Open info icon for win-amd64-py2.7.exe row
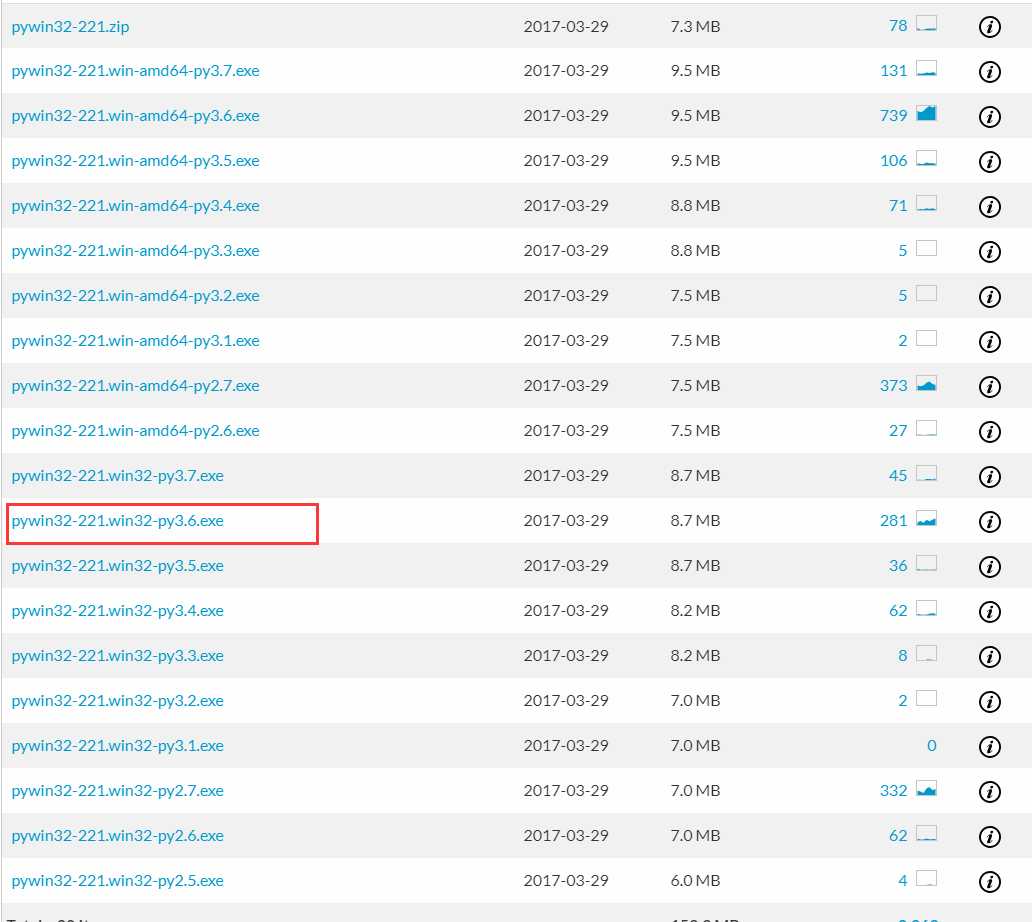1032x922 pixels. tap(990, 386)
